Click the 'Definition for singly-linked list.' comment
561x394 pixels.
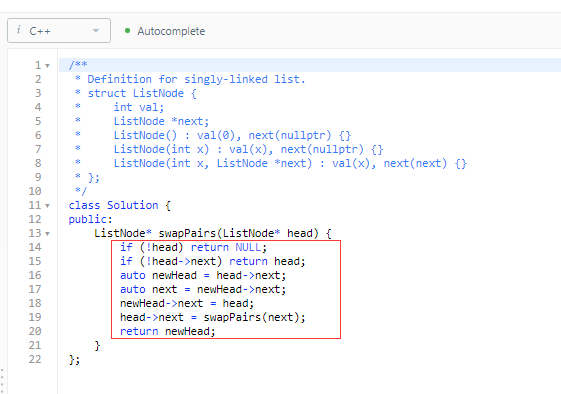(x=196, y=79)
